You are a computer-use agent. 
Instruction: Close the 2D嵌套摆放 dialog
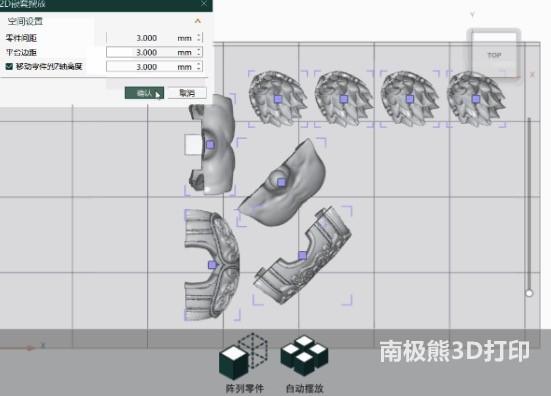(204, 4)
